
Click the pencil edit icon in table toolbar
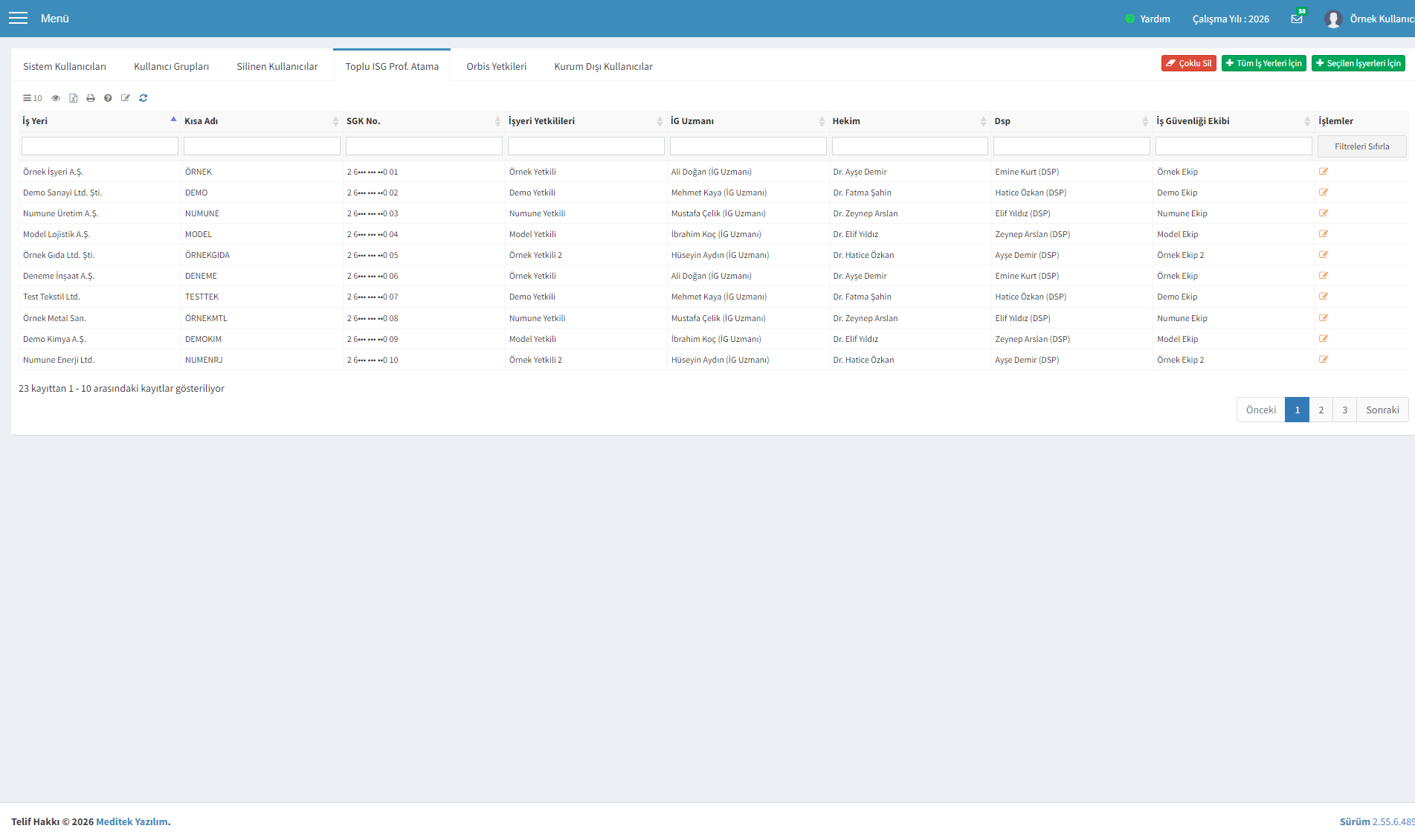coord(126,98)
